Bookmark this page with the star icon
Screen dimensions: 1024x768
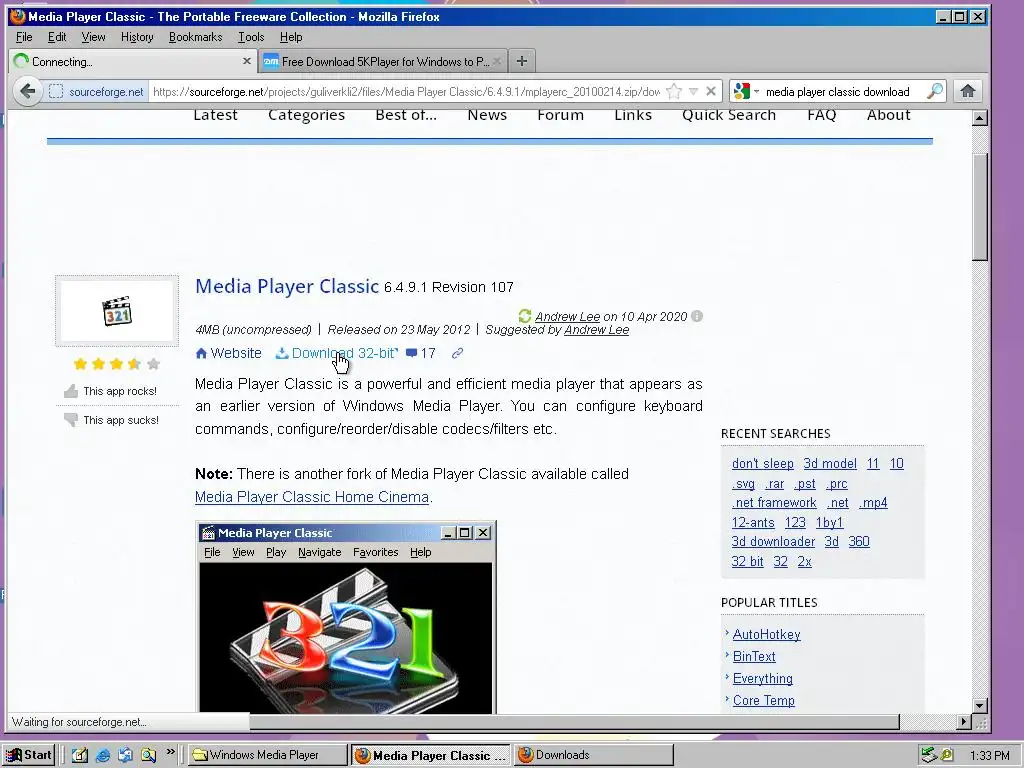pyautogui.click(x=674, y=91)
